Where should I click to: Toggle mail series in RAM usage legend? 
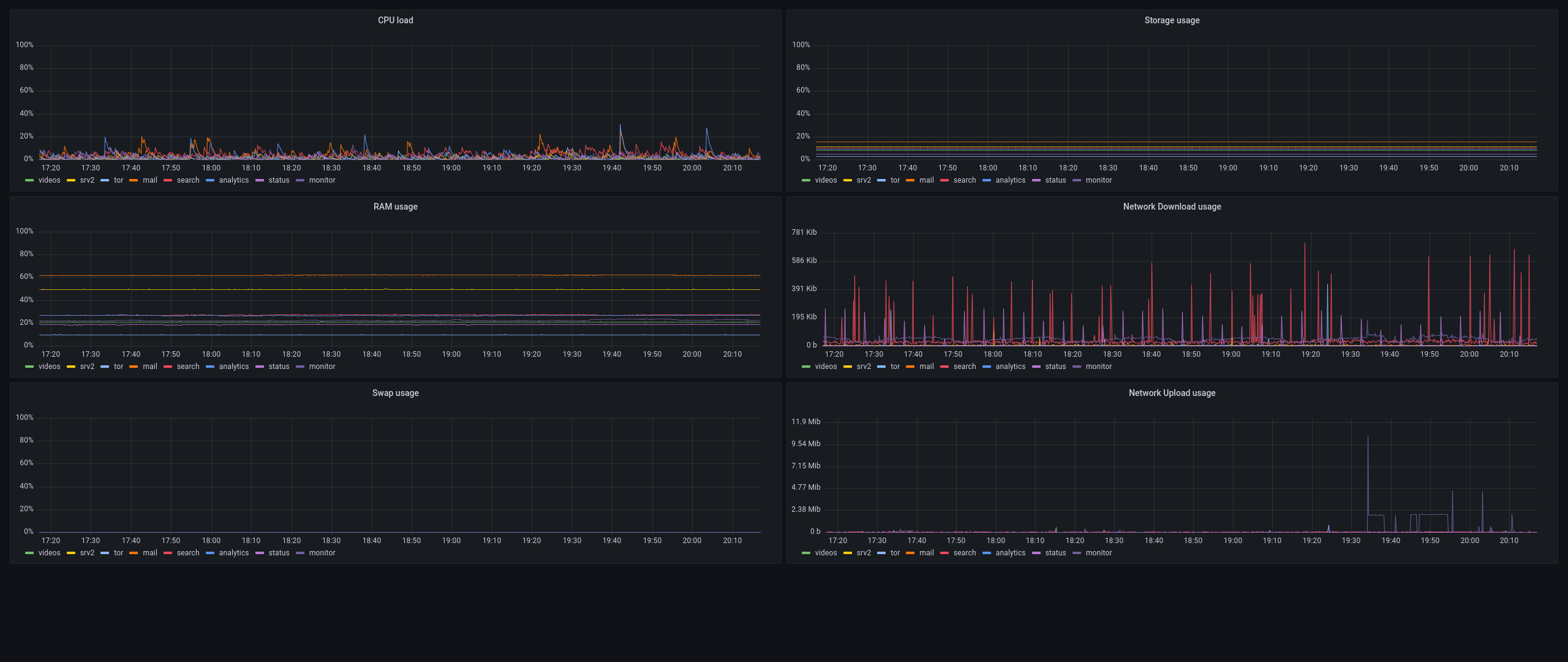pos(149,367)
